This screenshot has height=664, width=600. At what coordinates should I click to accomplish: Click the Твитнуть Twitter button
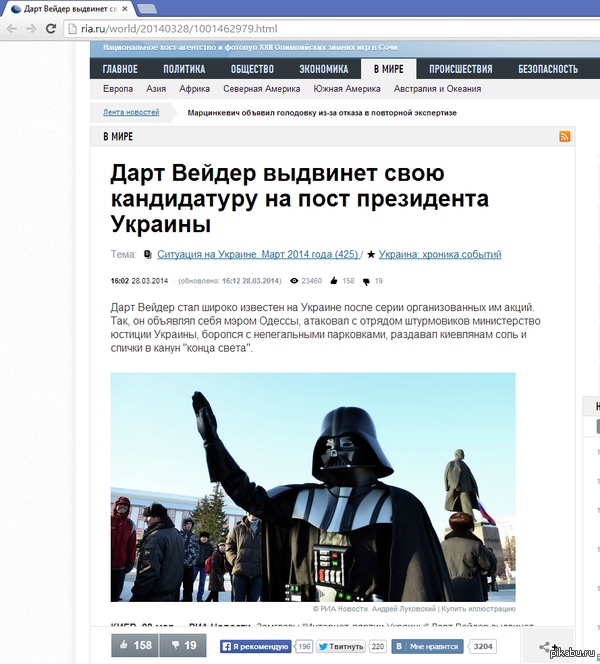point(341,647)
